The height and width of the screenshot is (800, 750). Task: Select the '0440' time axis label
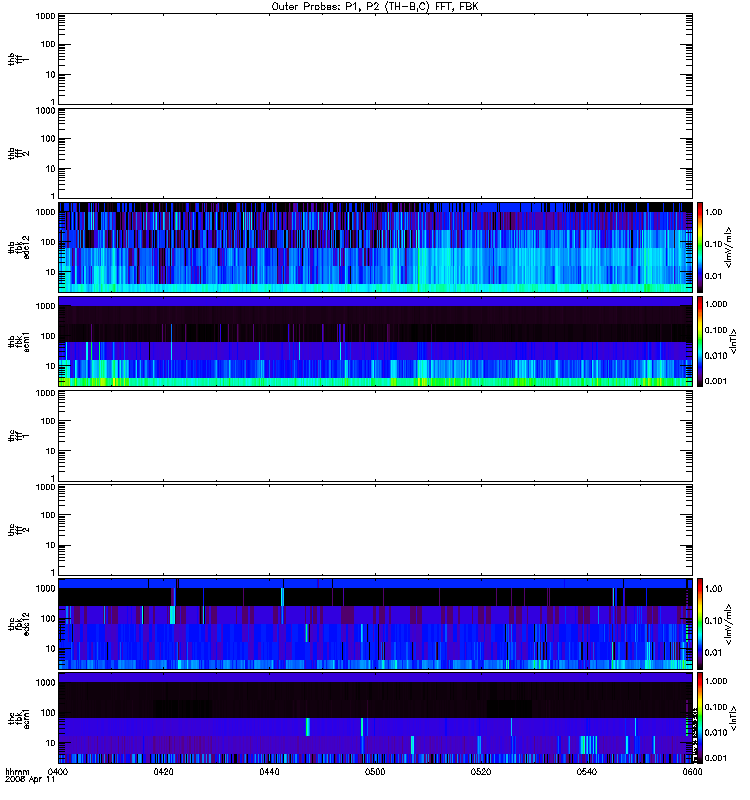pyautogui.click(x=269, y=771)
